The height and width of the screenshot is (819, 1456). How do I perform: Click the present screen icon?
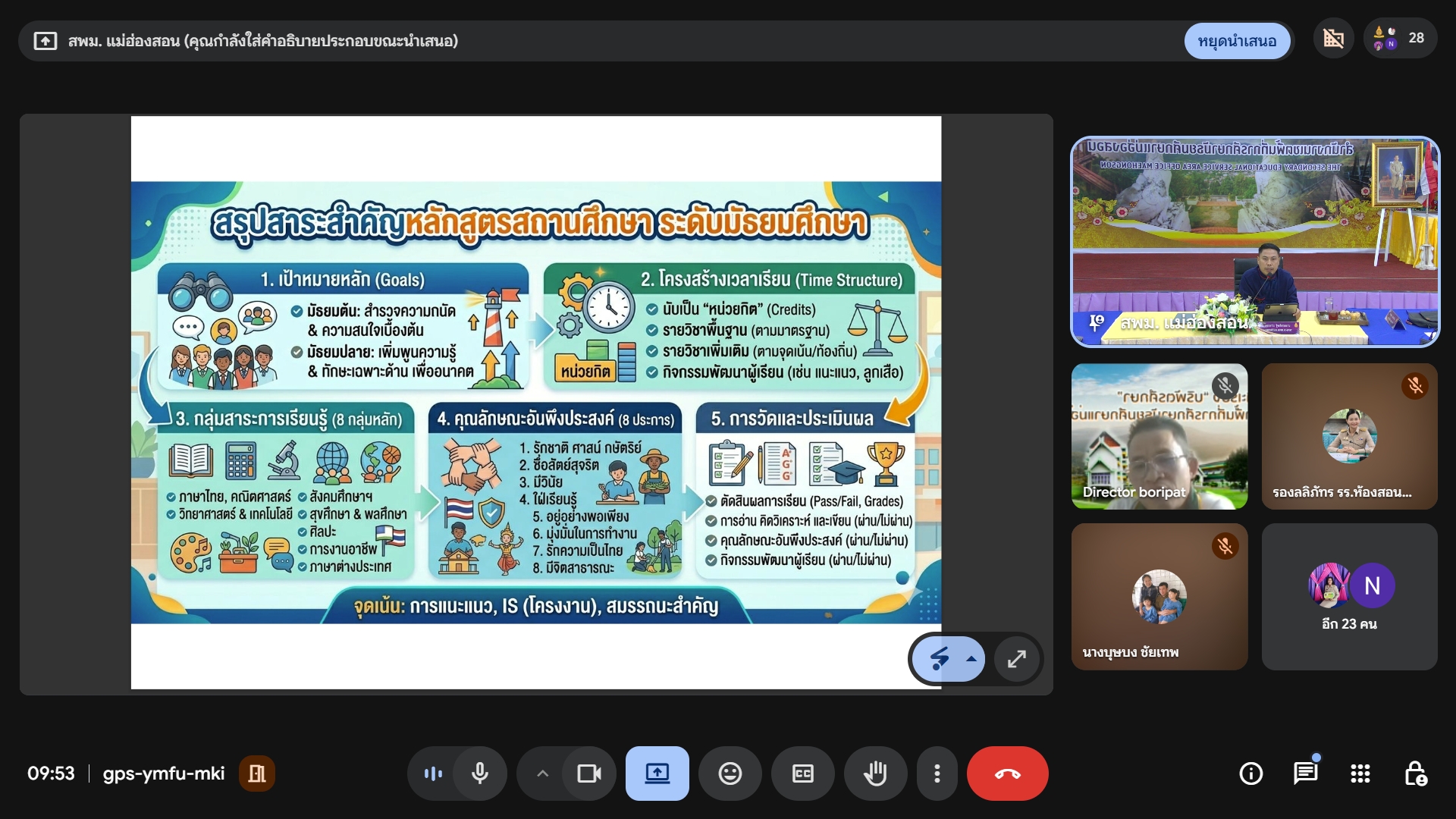click(x=657, y=773)
